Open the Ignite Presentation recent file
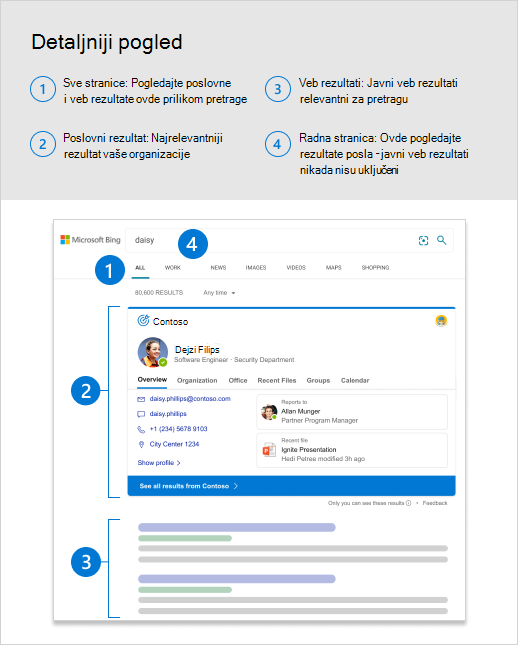This screenshot has width=518, height=645. (352, 450)
